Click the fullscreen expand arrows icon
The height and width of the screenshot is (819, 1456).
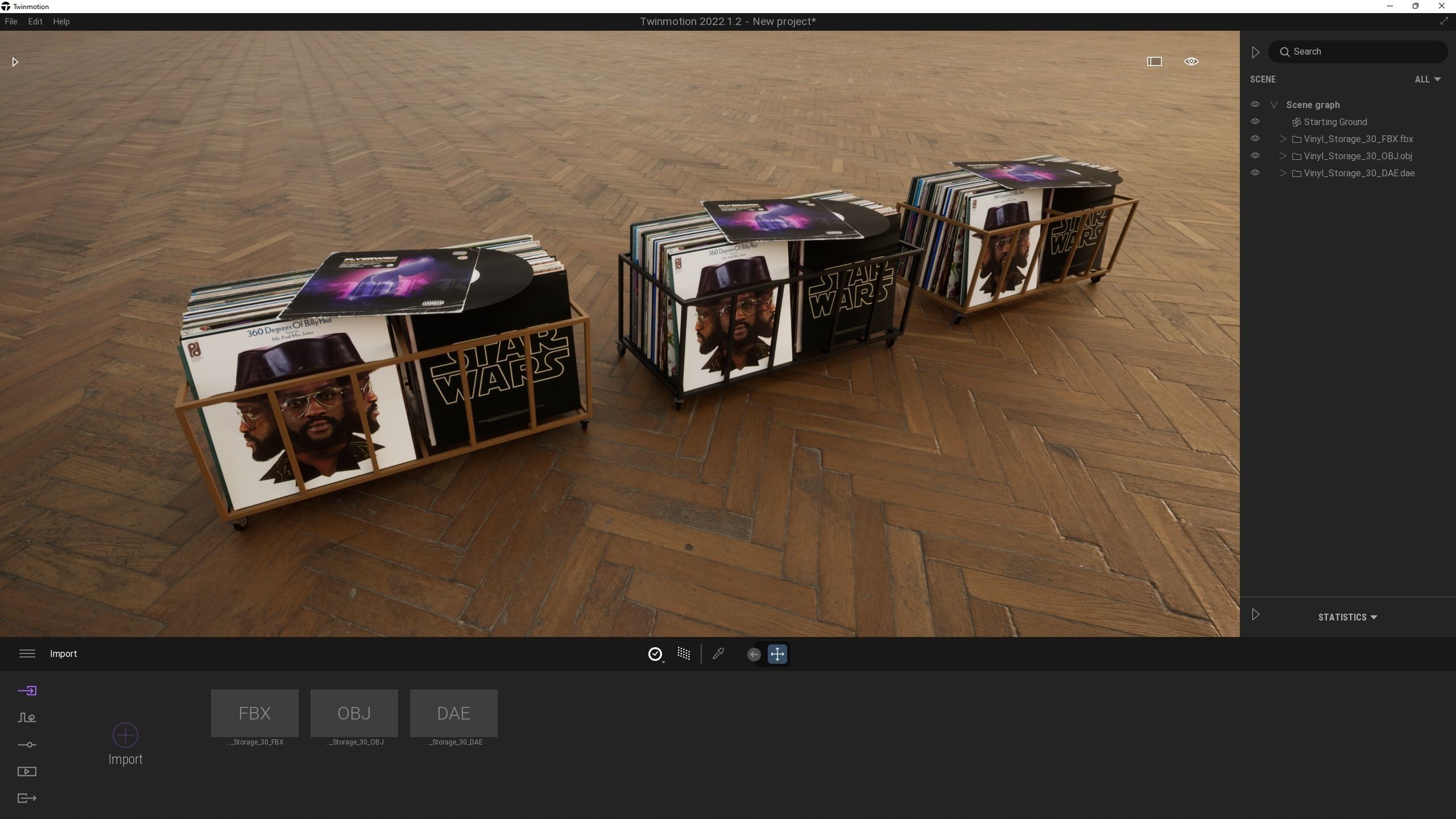point(1443,21)
